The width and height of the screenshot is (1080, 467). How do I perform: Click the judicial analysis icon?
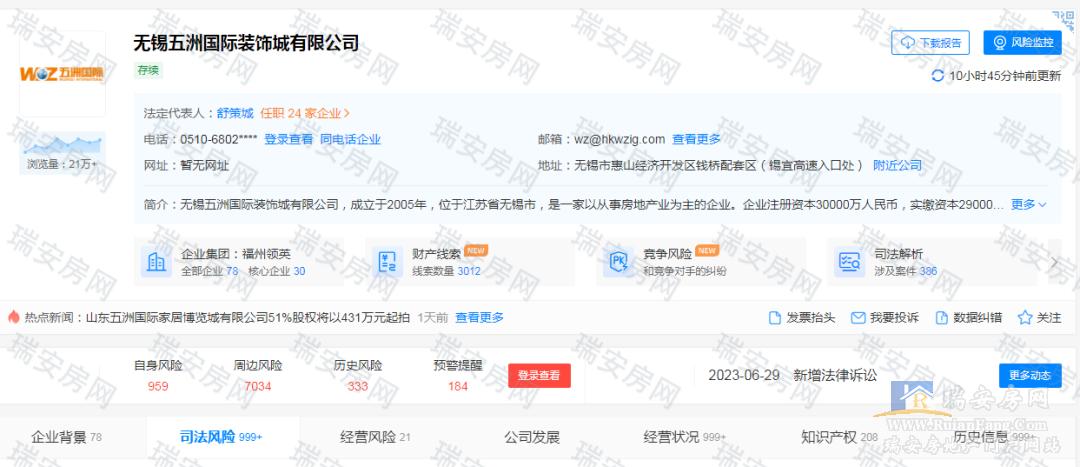[x=848, y=262]
